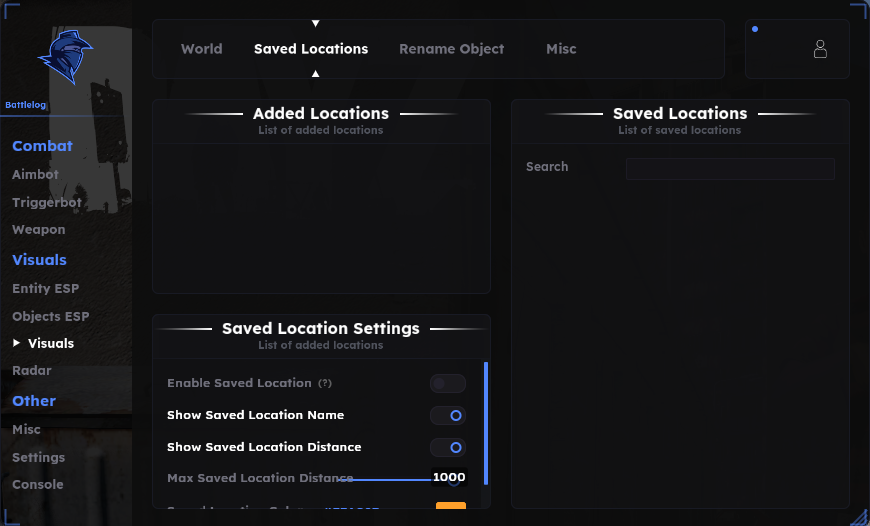Click the Battlelog masked hat logo
Viewport: 870px width, 526px height.
(65, 57)
